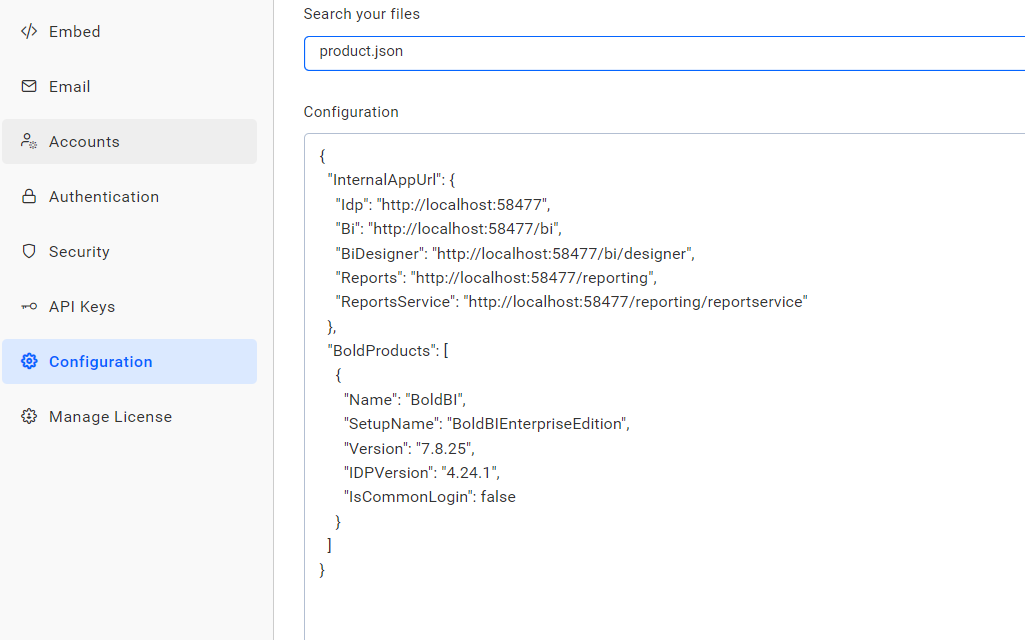Click the Security shield icon

point(29,252)
